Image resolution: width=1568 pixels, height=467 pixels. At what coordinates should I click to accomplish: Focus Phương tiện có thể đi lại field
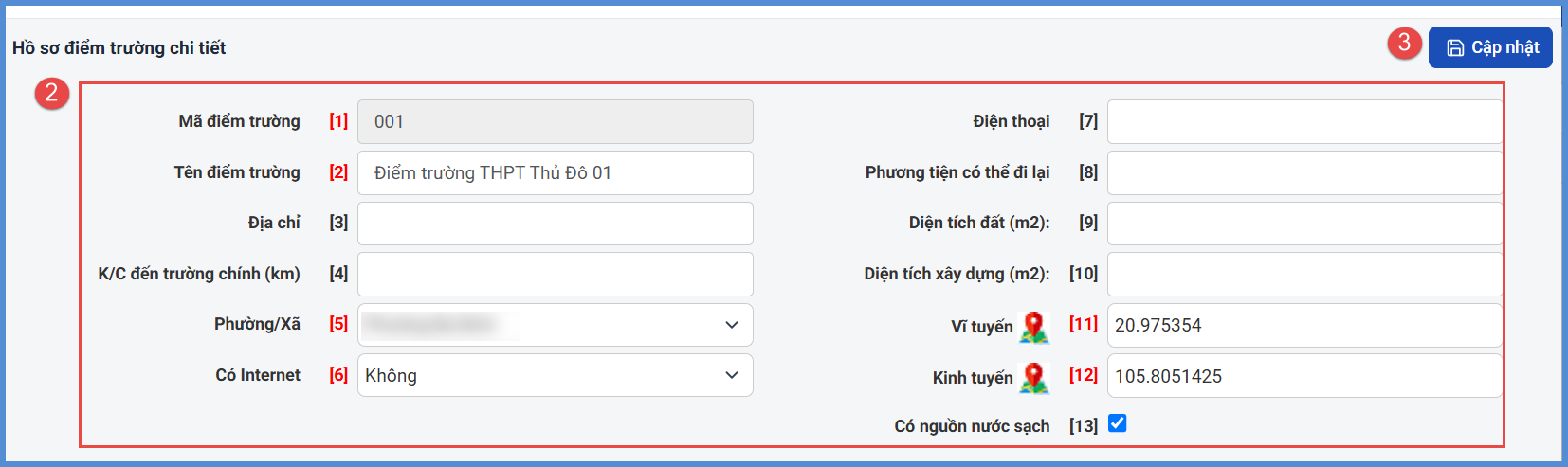(1304, 172)
